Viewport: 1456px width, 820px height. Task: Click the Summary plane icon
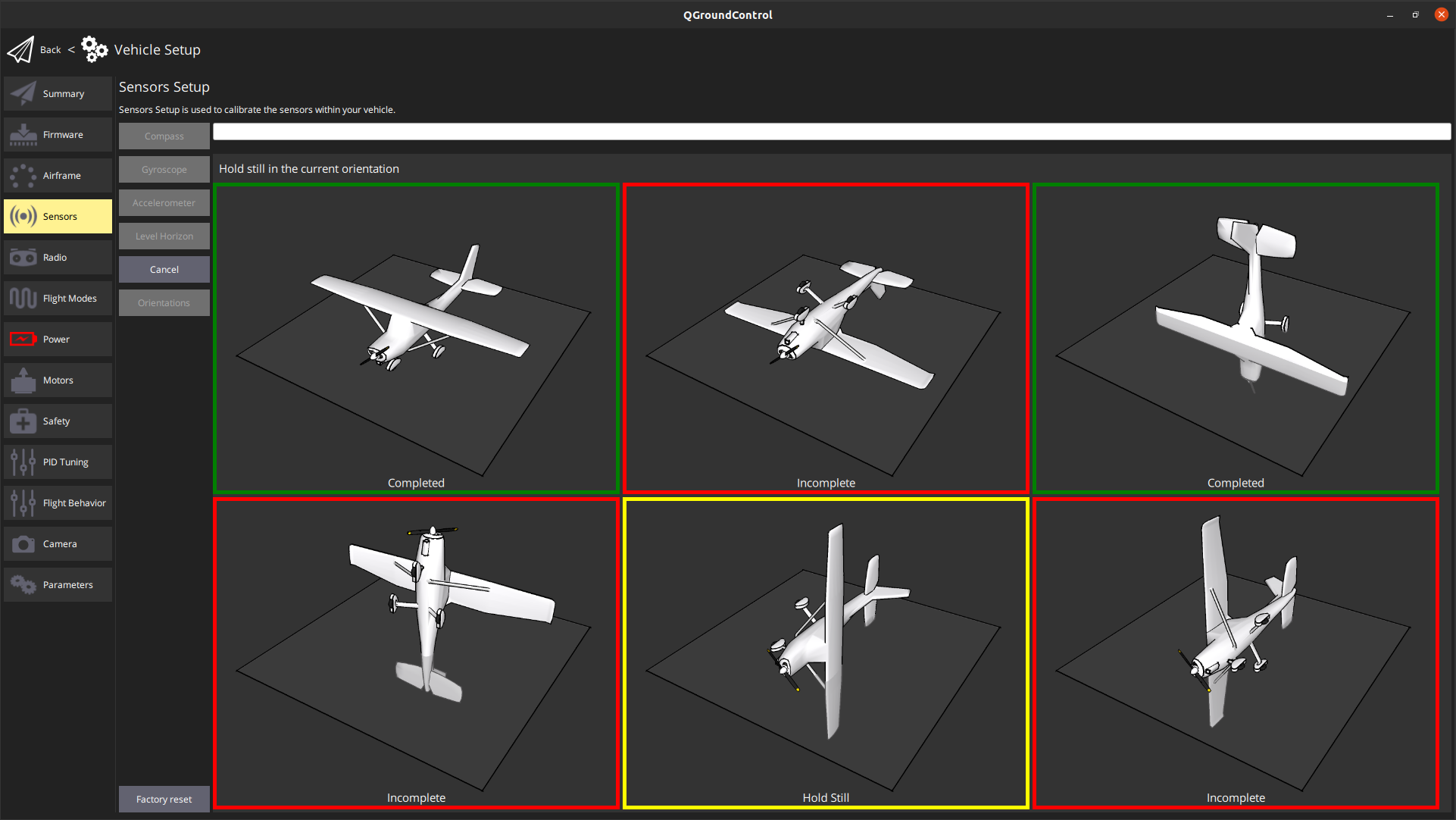tap(23, 93)
